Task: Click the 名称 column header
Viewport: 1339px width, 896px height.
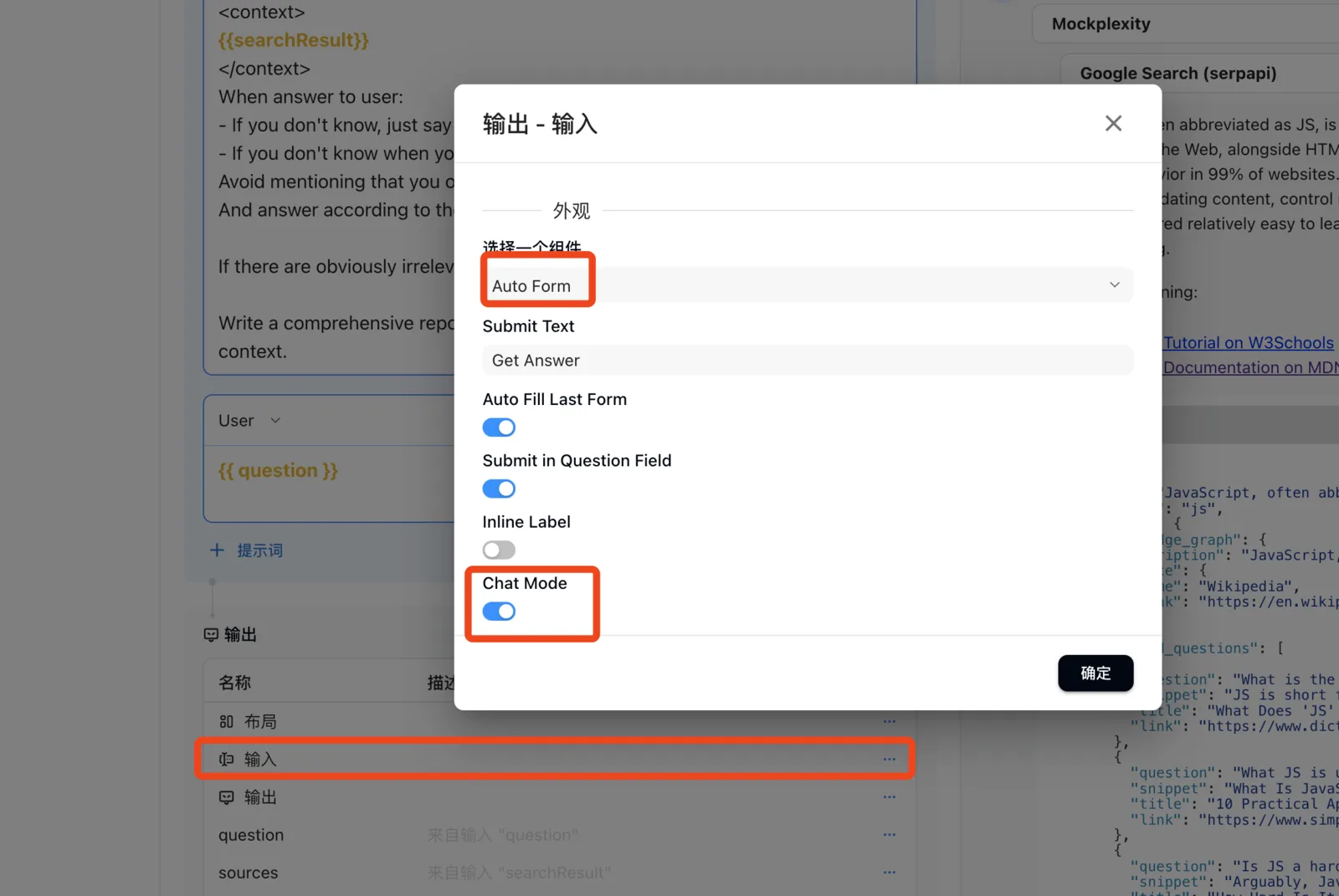Action: coord(235,683)
